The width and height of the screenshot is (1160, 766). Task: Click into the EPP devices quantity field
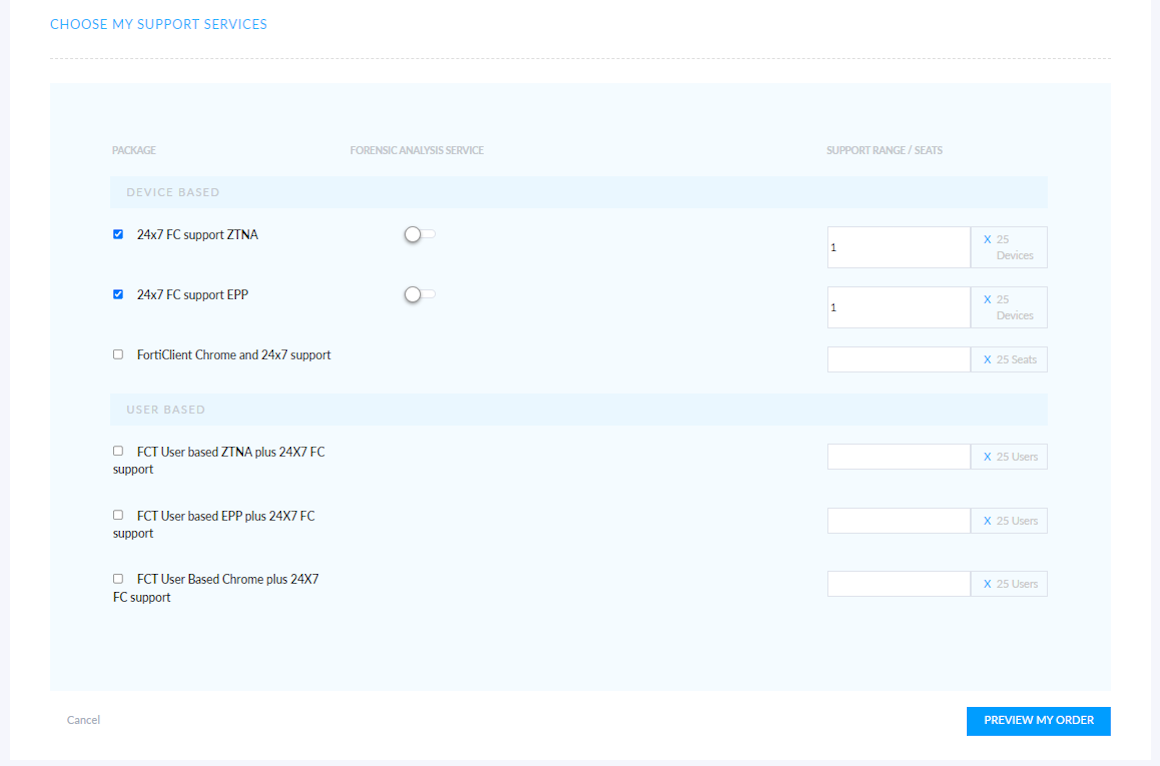[897, 307]
